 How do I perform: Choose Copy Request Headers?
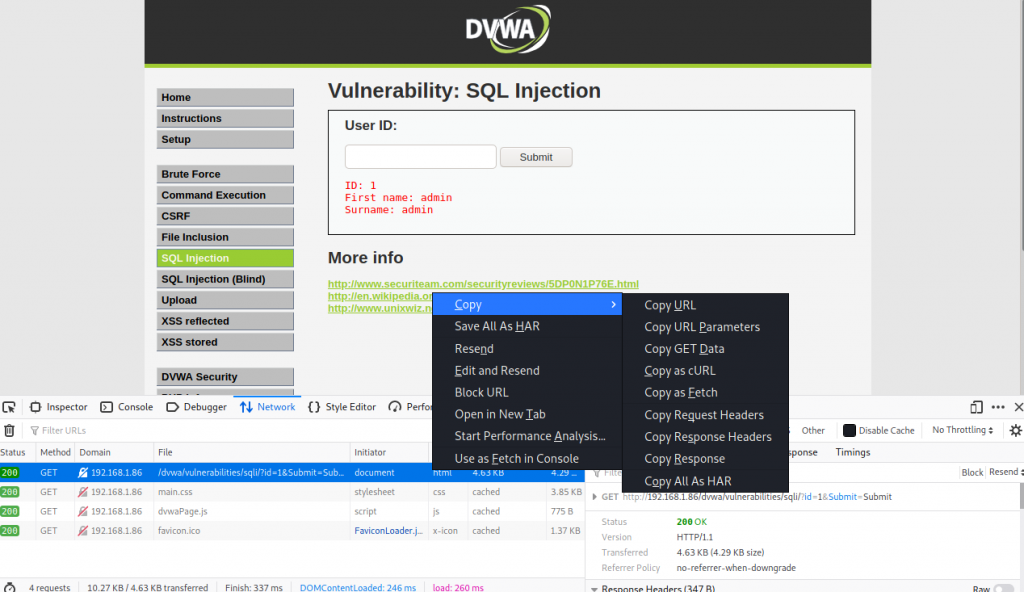[705, 415]
